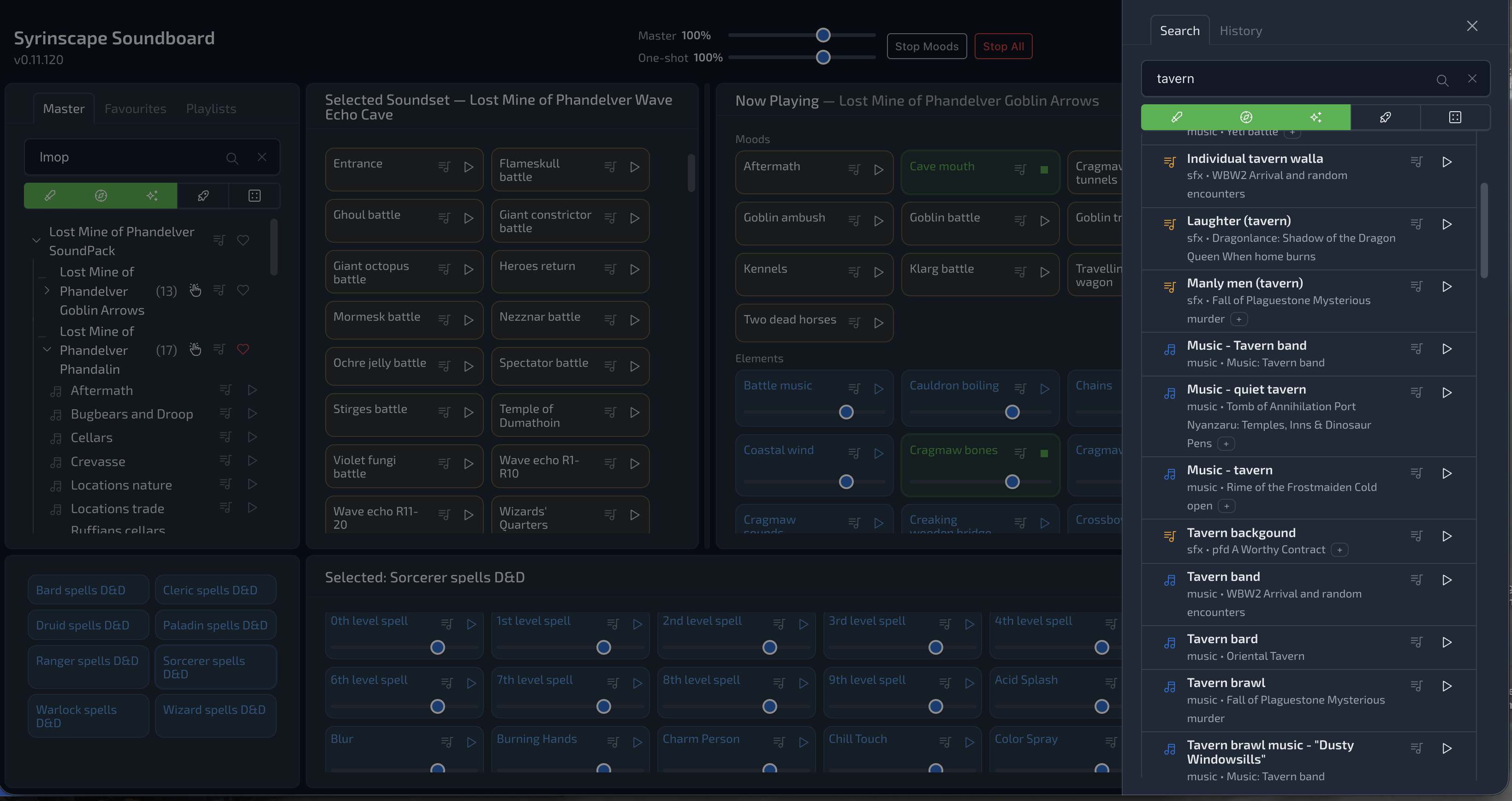Stop the playing Cave mouth mood
The width and height of the screenshot is (1512, 801).
(x=1044, y=170)
